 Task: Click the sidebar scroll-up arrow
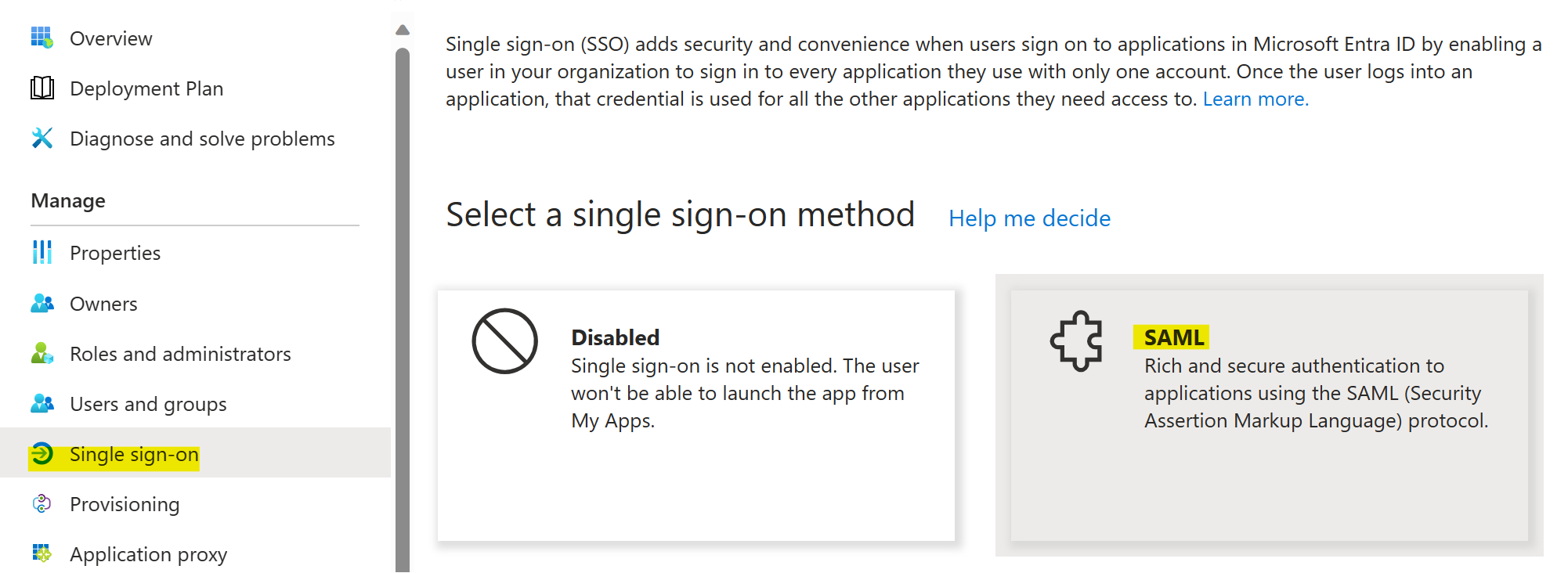tap(403, 30)
